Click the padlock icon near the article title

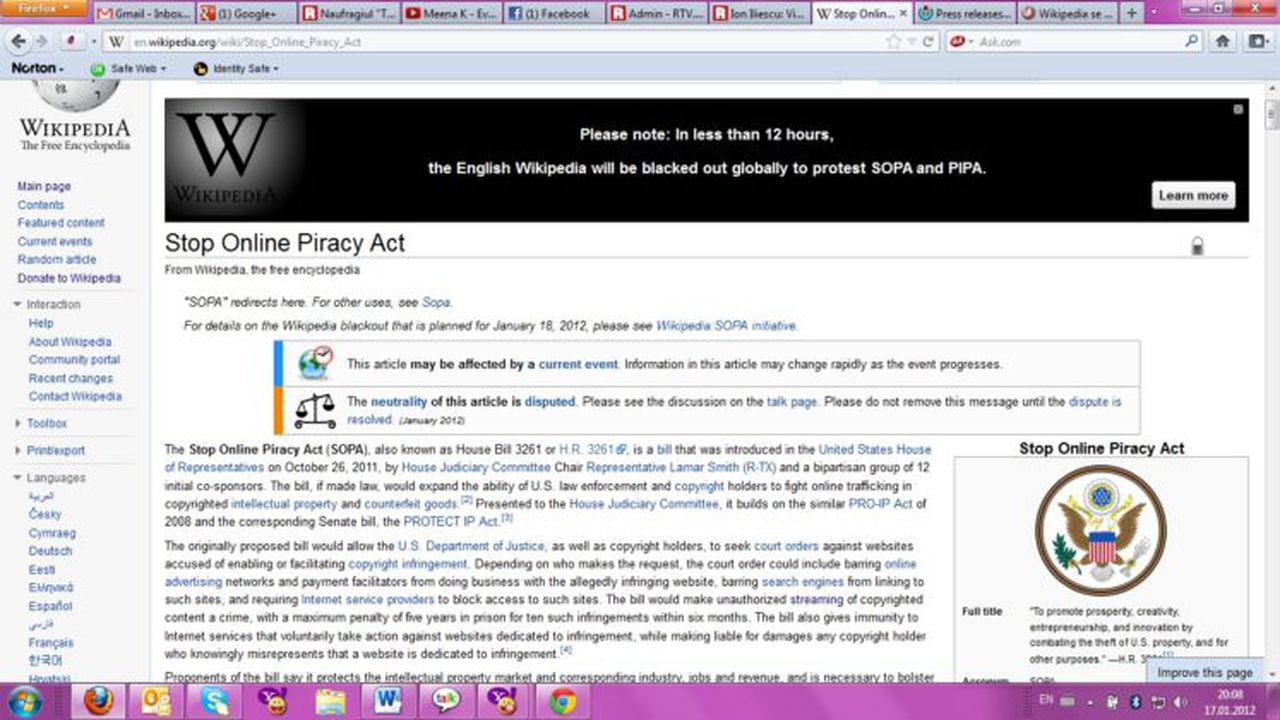coord(1197,243)
